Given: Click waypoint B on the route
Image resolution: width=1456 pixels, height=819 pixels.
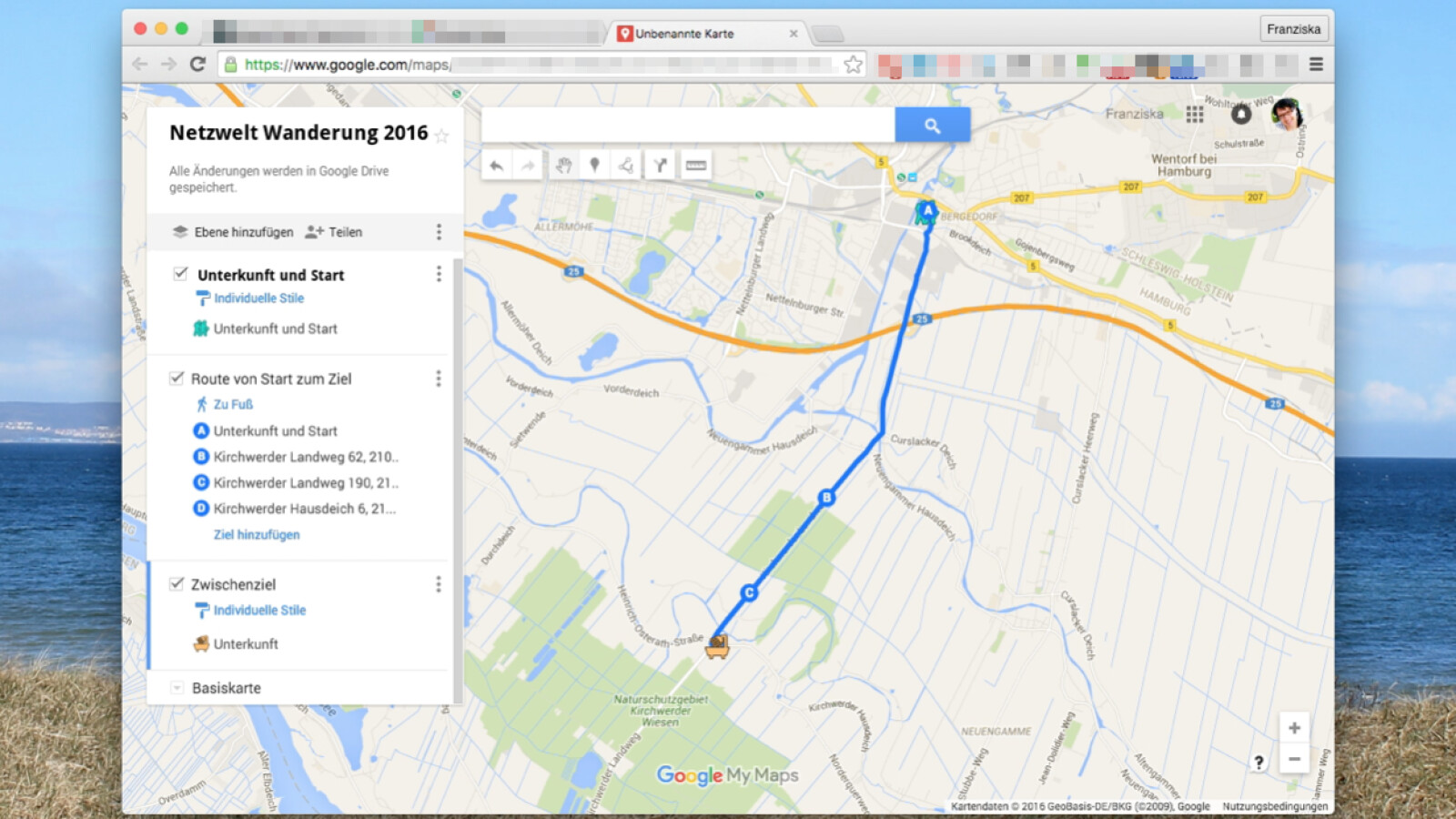Looking at the screenshot, I should (x=826, y=498).
